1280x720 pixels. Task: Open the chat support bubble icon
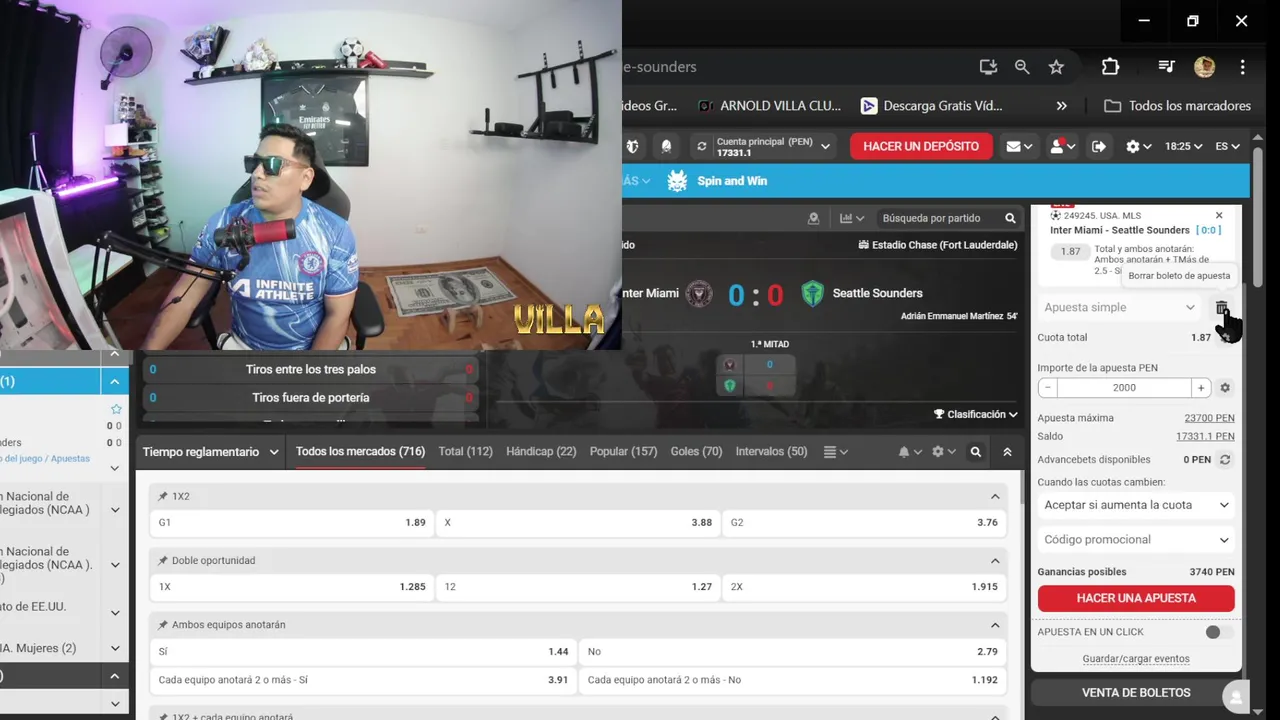[1236, 697]
